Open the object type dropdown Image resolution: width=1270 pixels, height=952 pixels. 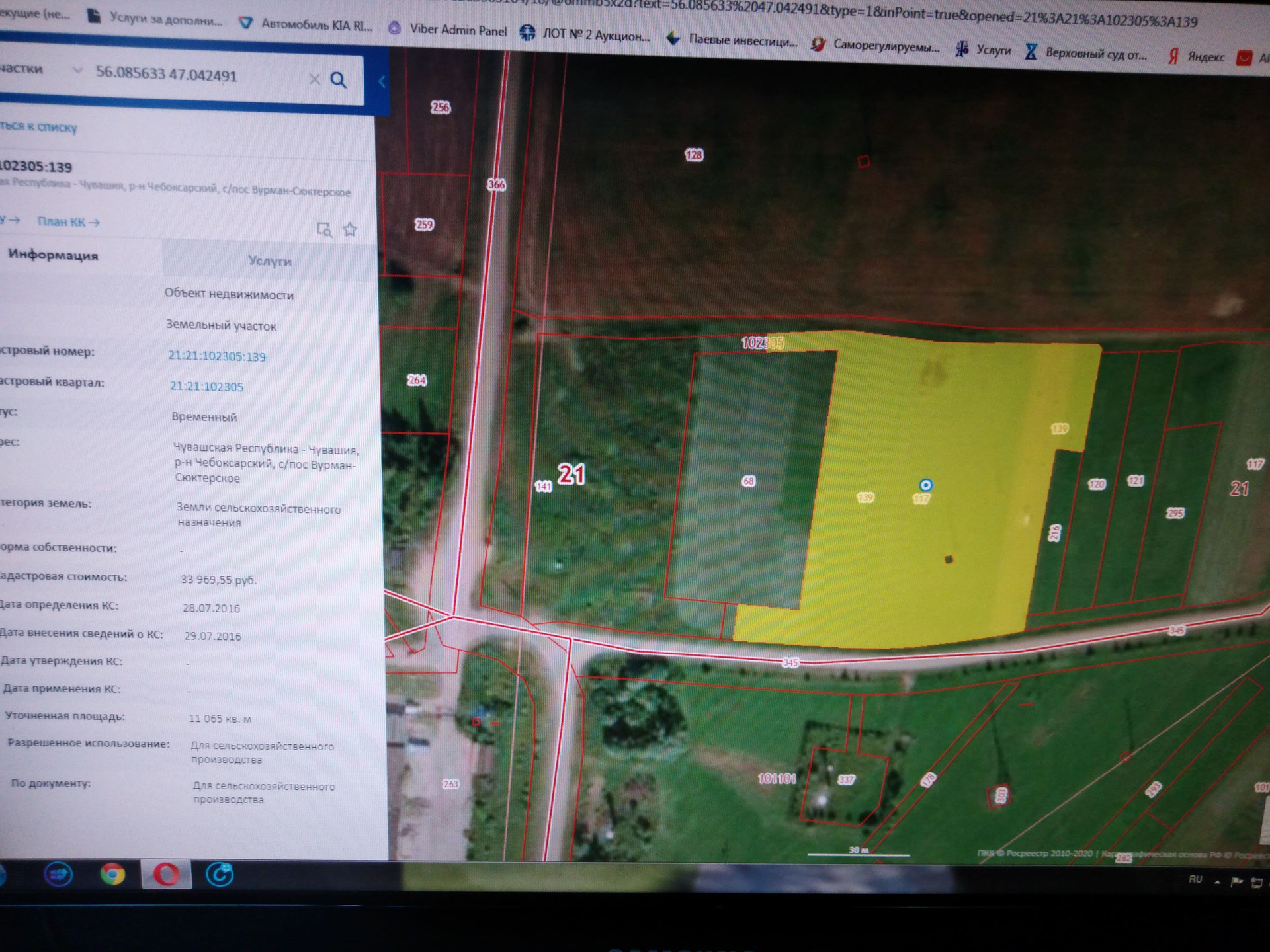(x=76, y=70)
